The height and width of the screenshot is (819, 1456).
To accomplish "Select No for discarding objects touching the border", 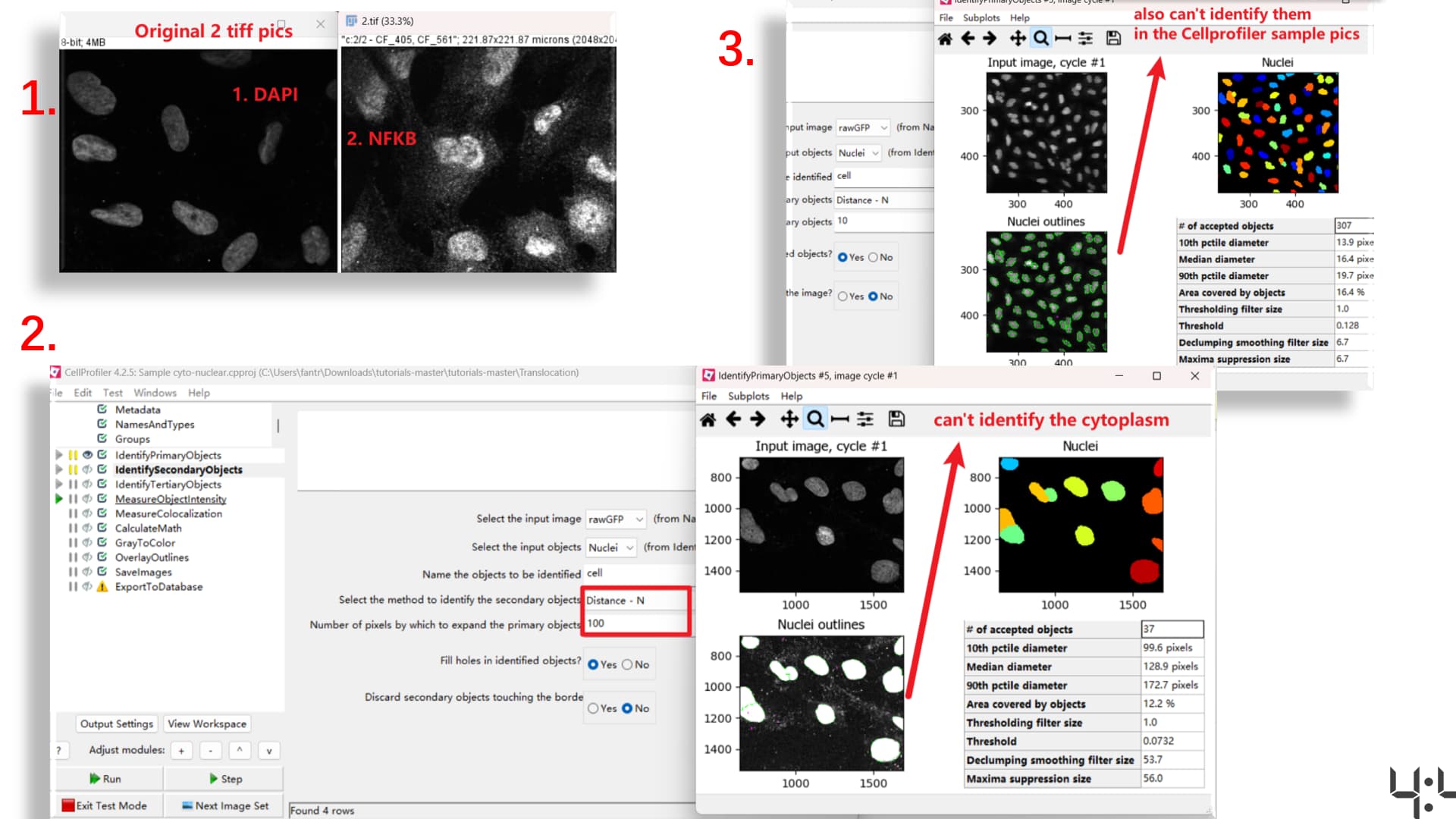I will pos(627,708).
